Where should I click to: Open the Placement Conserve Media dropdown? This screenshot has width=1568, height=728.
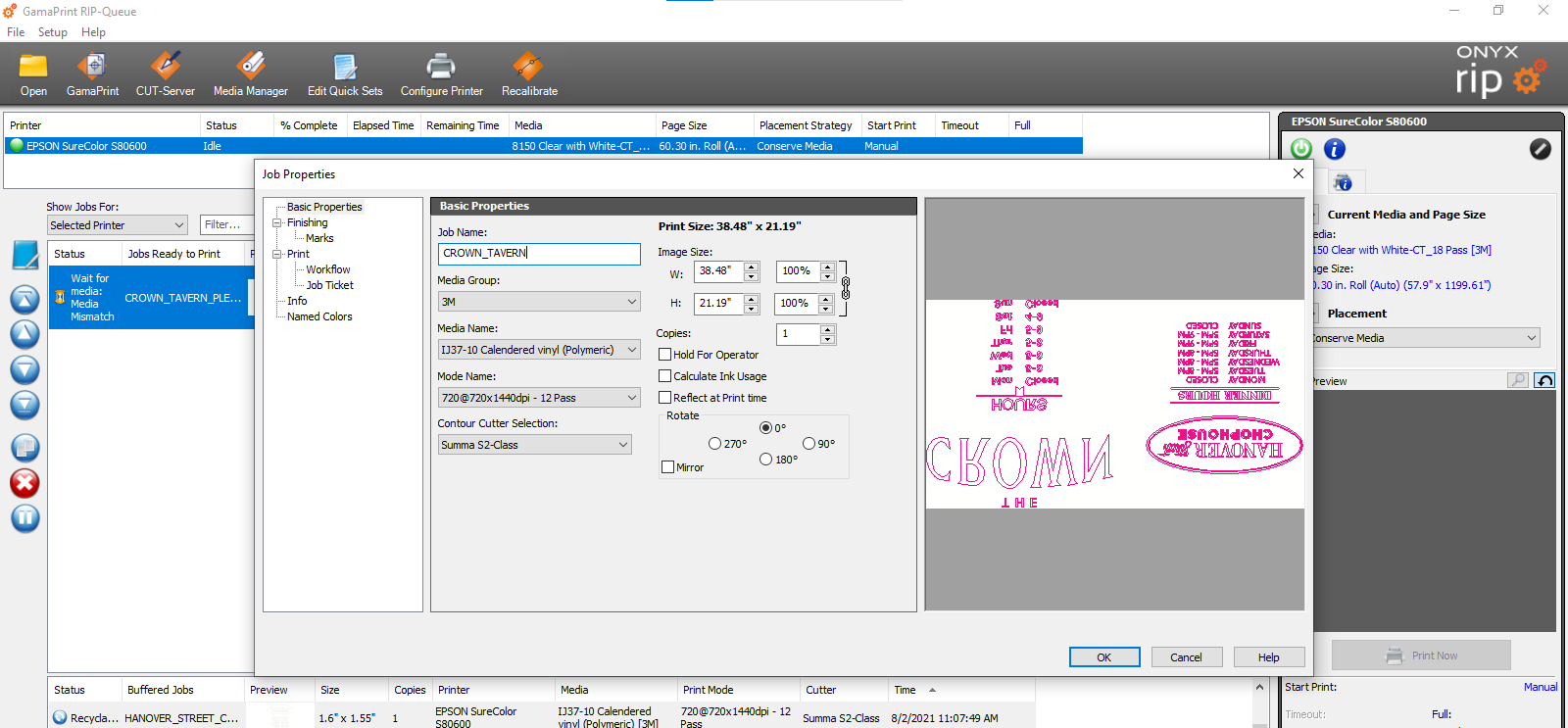1426,338
